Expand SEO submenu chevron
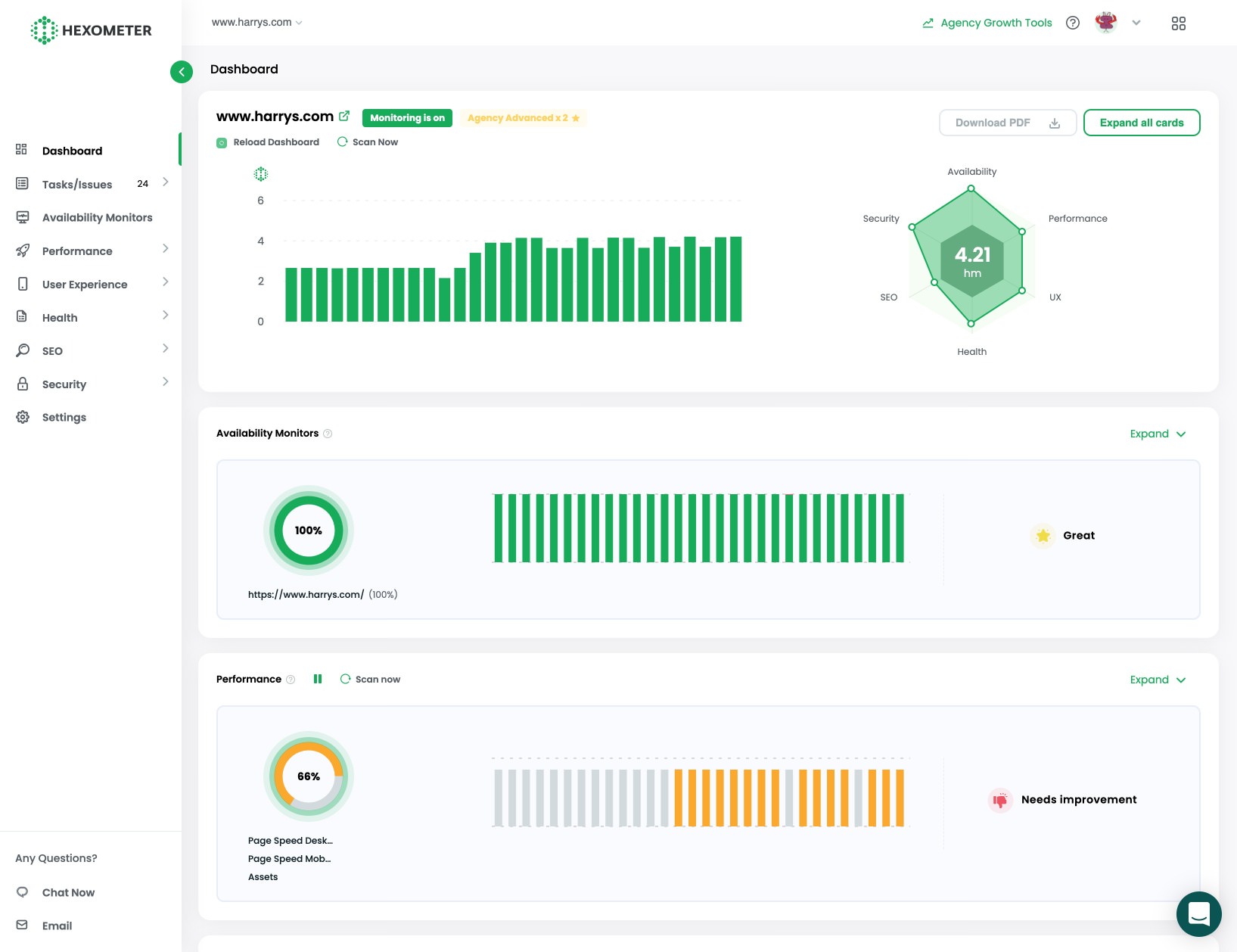The image size is (1237, 952). point(166,349)
